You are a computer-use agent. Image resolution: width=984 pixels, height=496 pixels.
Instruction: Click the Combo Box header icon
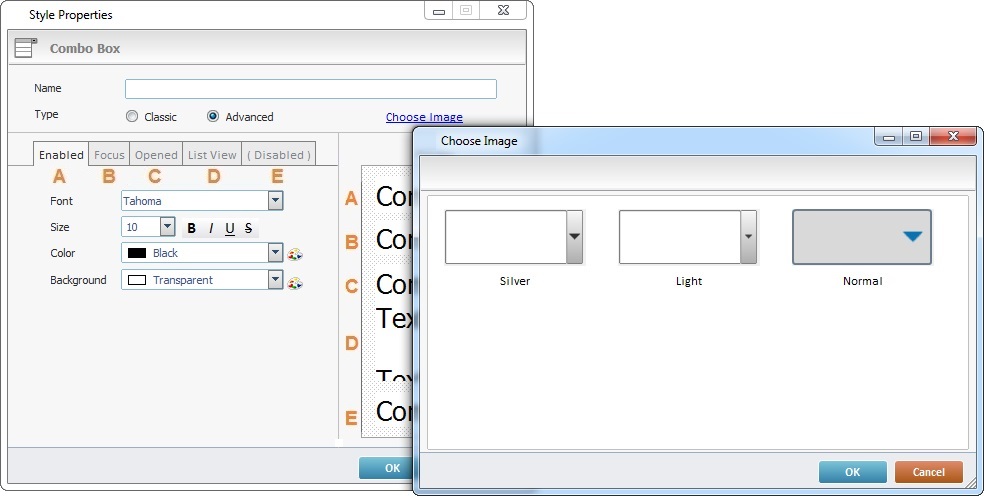click(x=26, y=48)
